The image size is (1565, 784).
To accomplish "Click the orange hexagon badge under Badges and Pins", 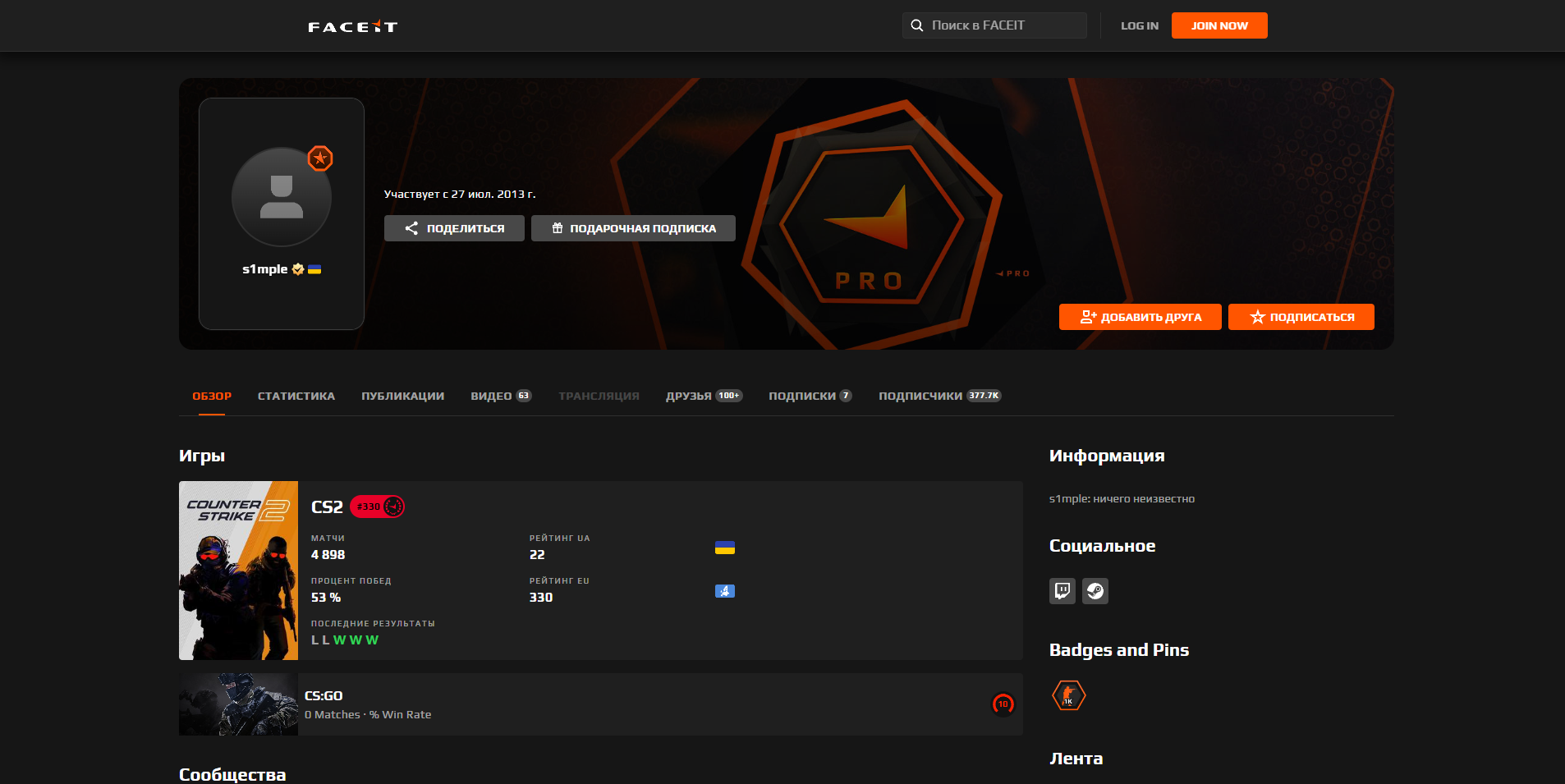I will coord(1069,696).
